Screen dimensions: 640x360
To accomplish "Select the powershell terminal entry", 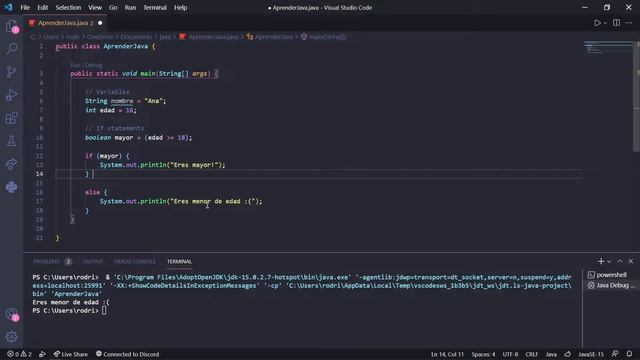I will (611, 275).
